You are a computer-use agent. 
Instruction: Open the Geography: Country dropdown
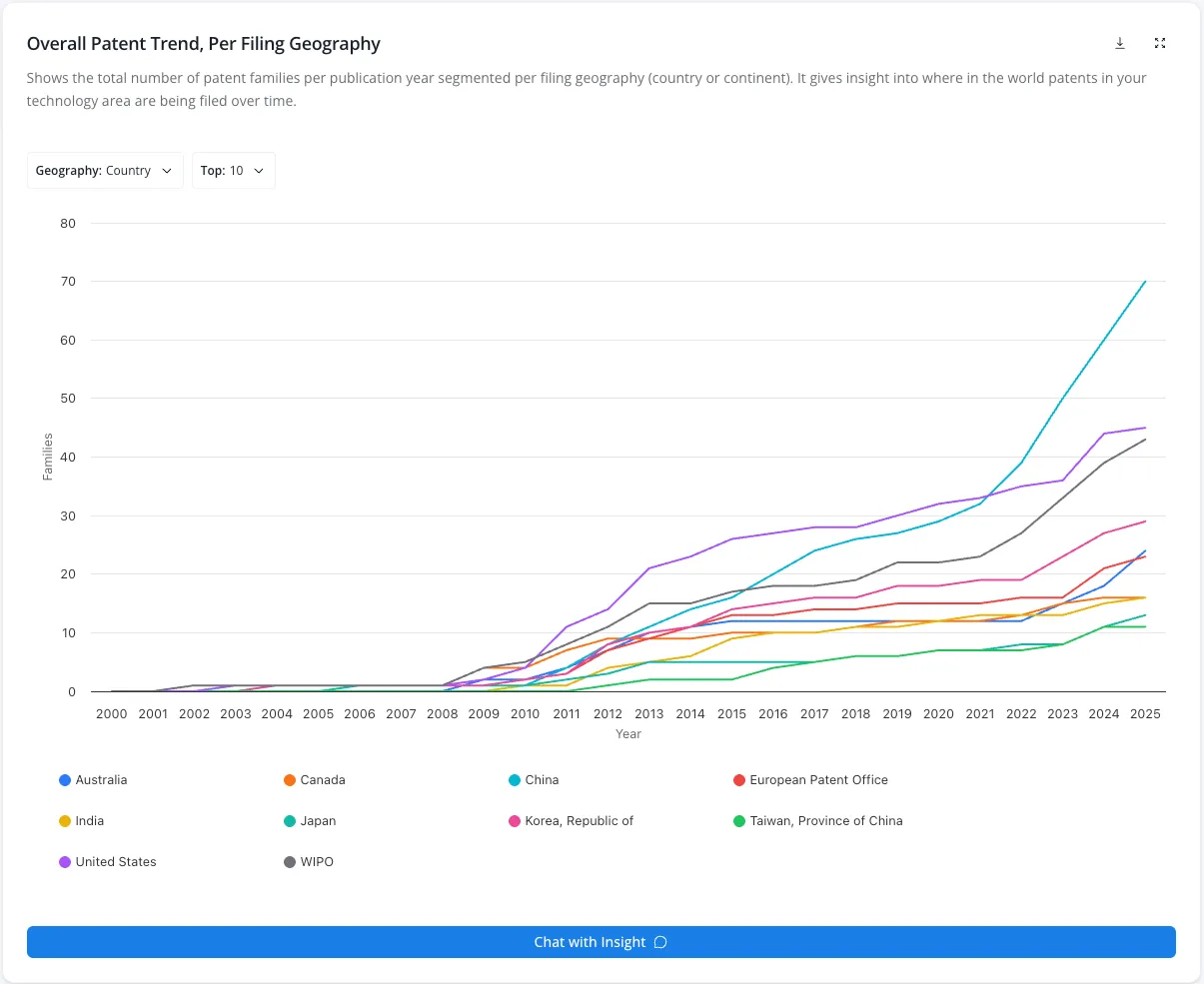[105, 171]
